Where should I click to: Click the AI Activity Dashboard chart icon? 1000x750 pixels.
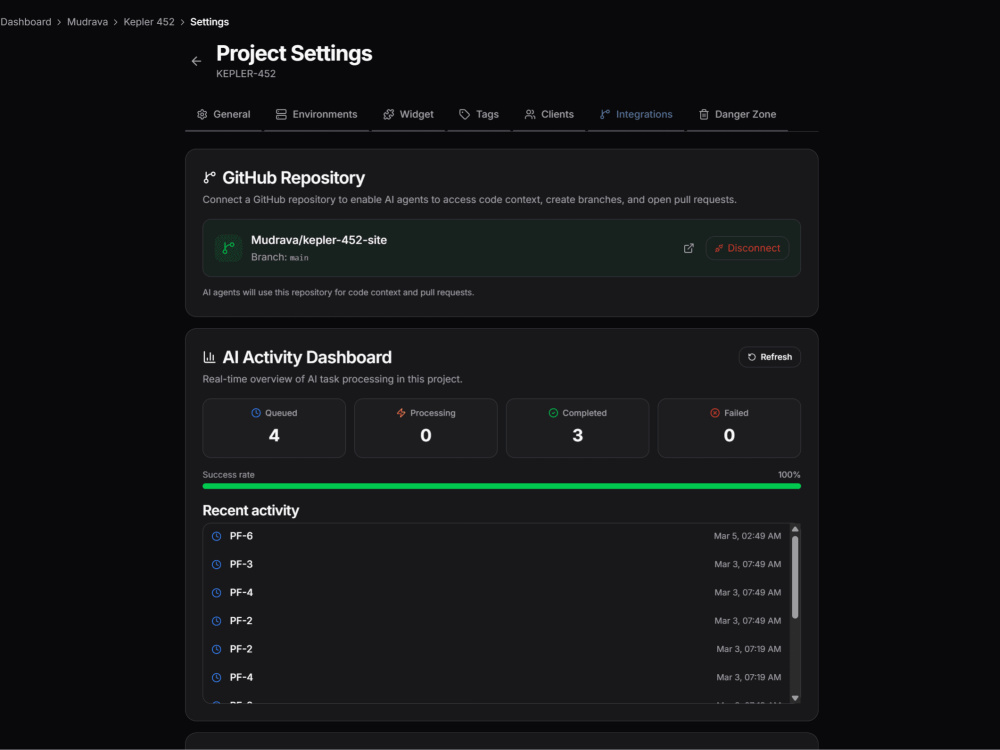209,357
